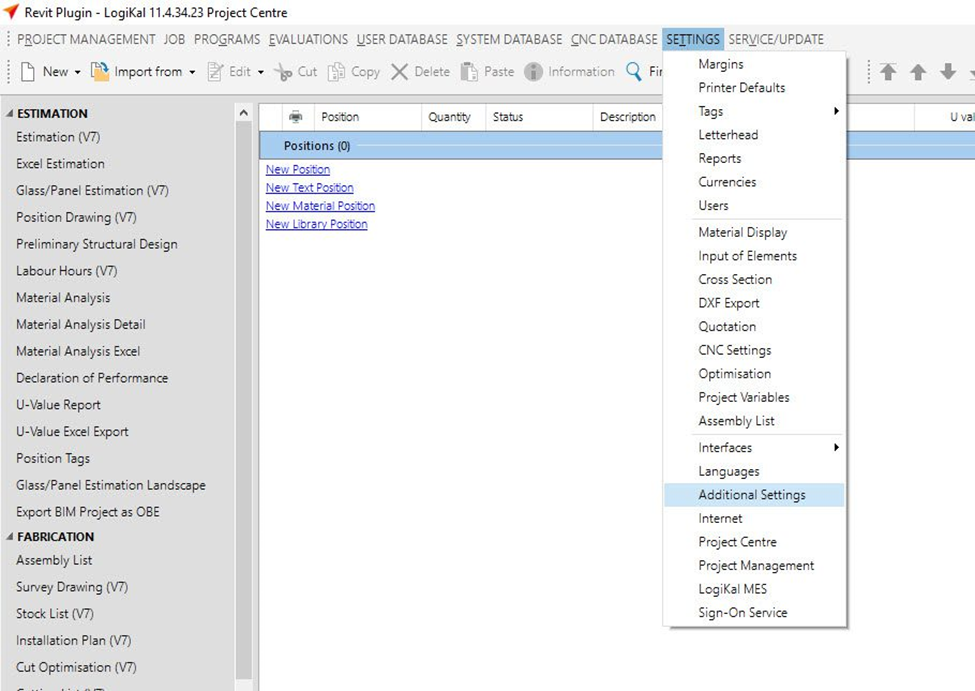Collapse the FABRICATION section
The image size is (975, 691).
[x=10, y=537]
